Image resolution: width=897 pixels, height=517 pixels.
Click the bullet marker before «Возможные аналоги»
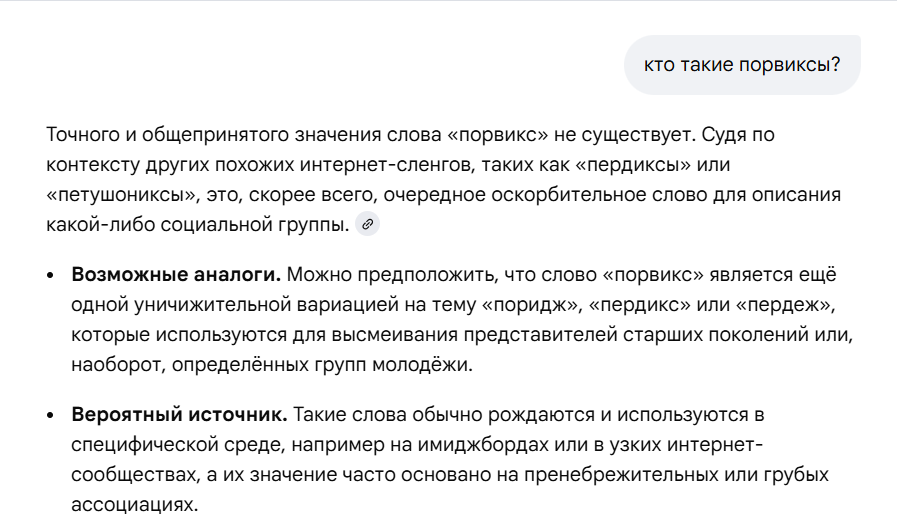click(51, 275)
